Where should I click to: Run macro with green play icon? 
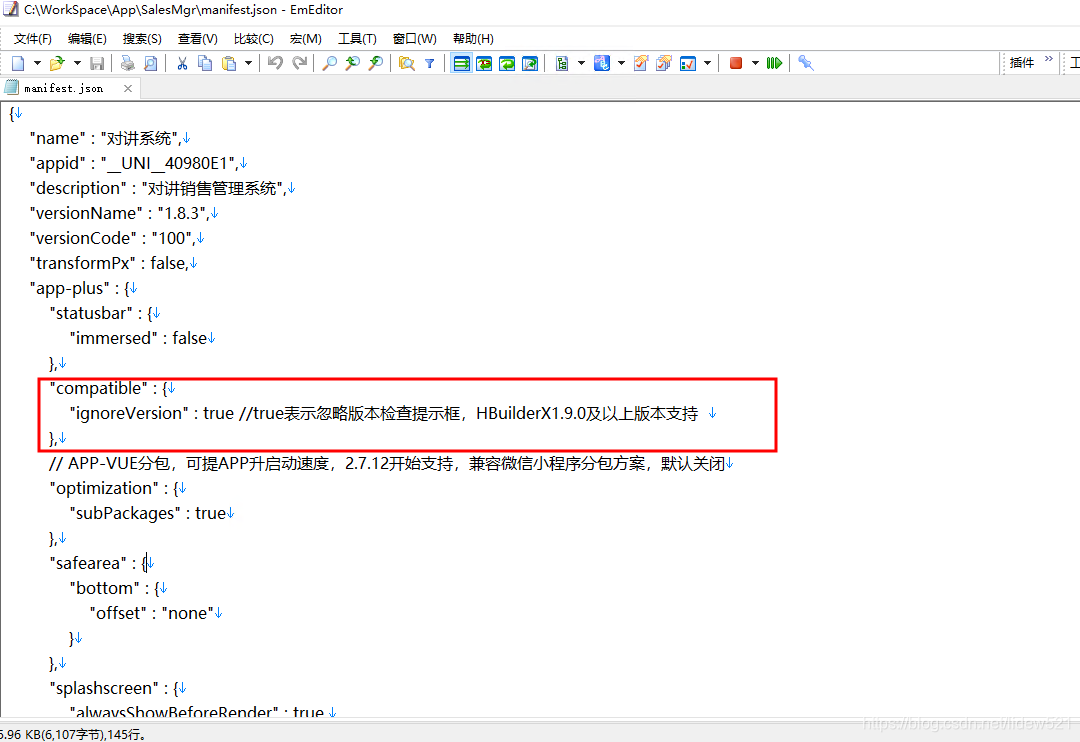774,63
